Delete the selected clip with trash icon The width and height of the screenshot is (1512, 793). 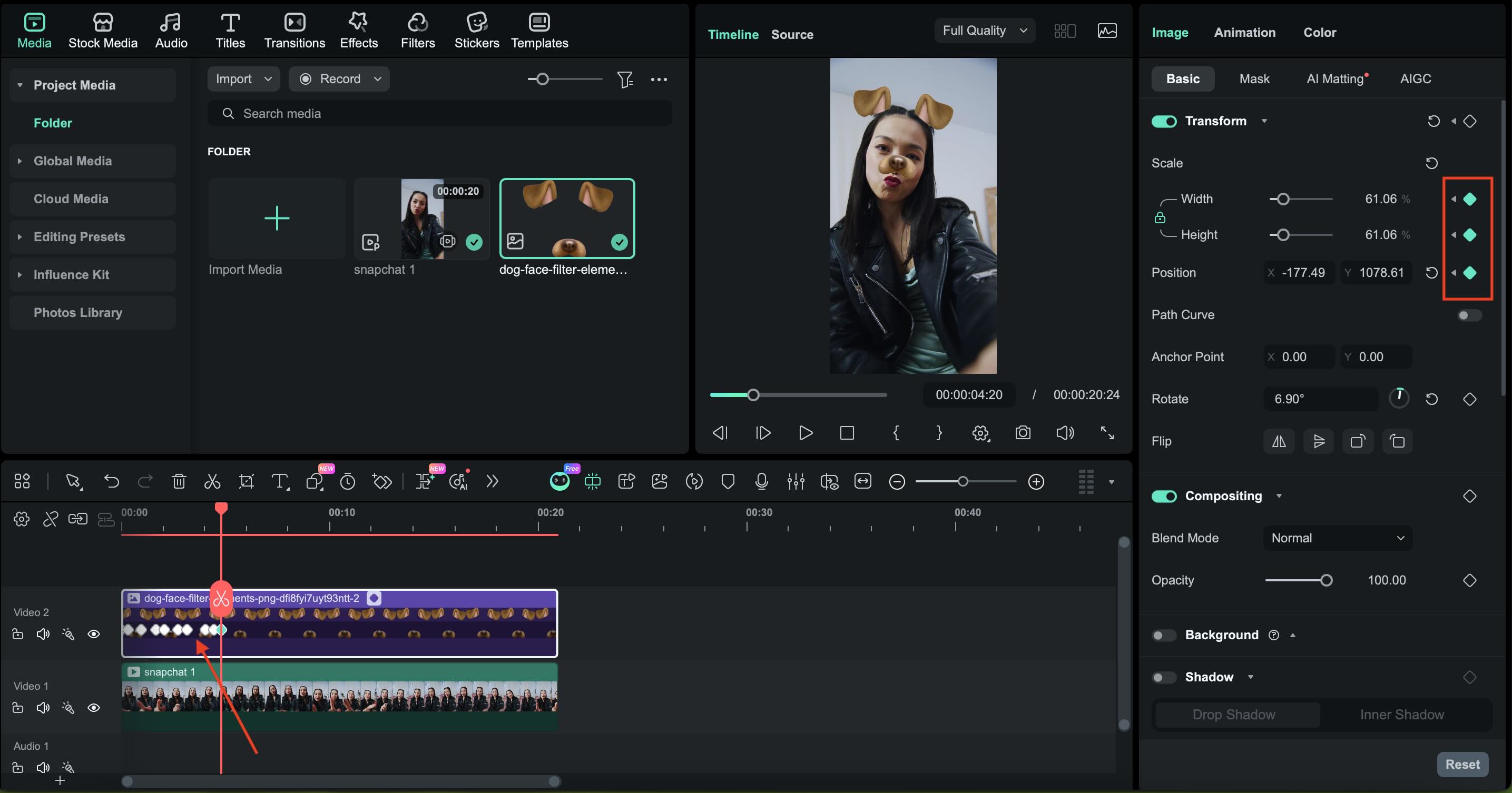pos(179,481)
